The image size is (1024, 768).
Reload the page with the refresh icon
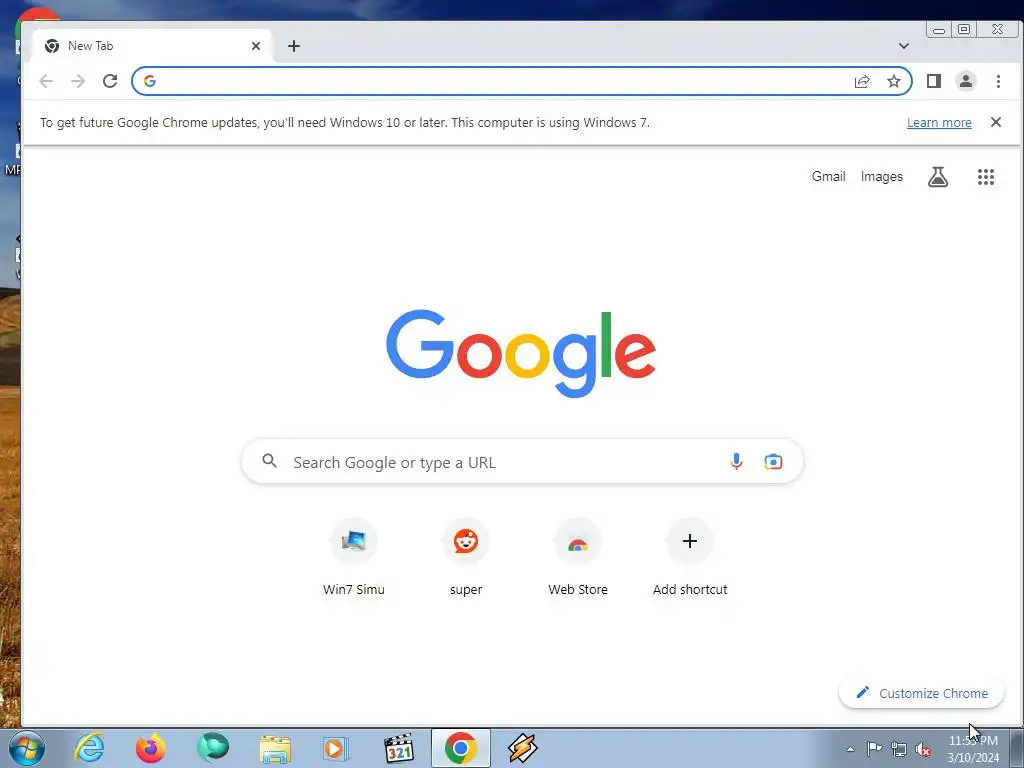pos(110,81)
